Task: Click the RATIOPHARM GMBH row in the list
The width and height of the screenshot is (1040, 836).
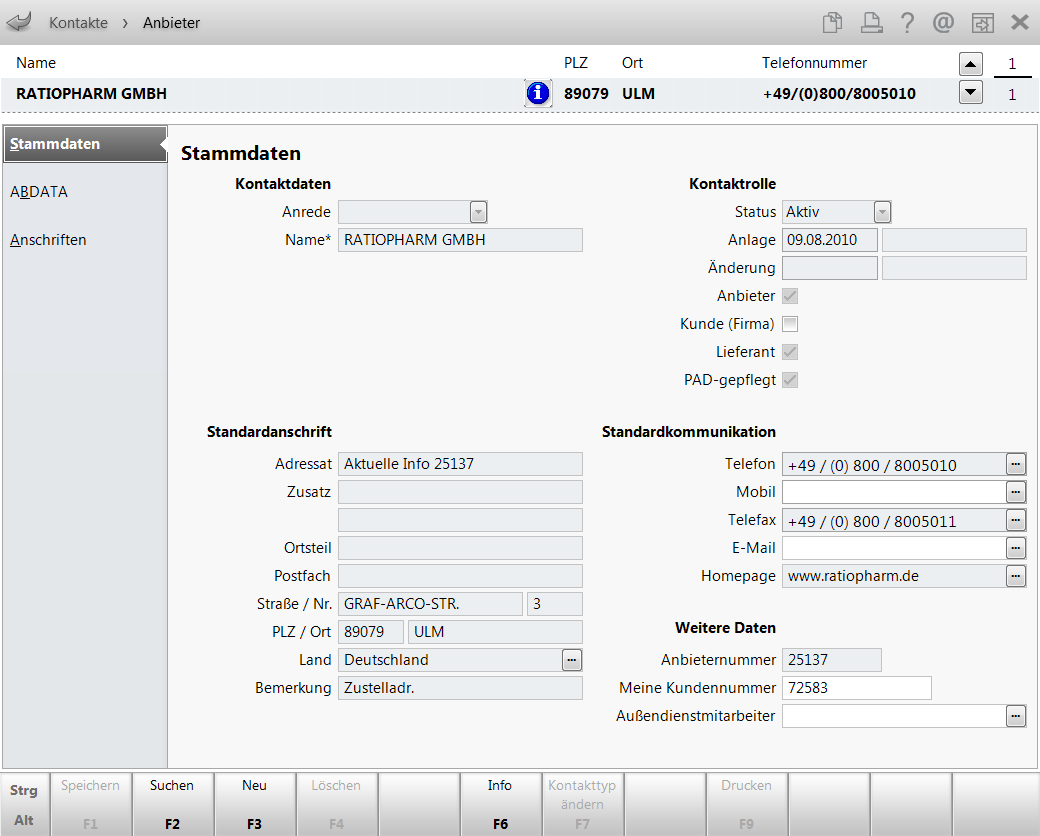Action: pyautogui.click(x=478, y=94)
